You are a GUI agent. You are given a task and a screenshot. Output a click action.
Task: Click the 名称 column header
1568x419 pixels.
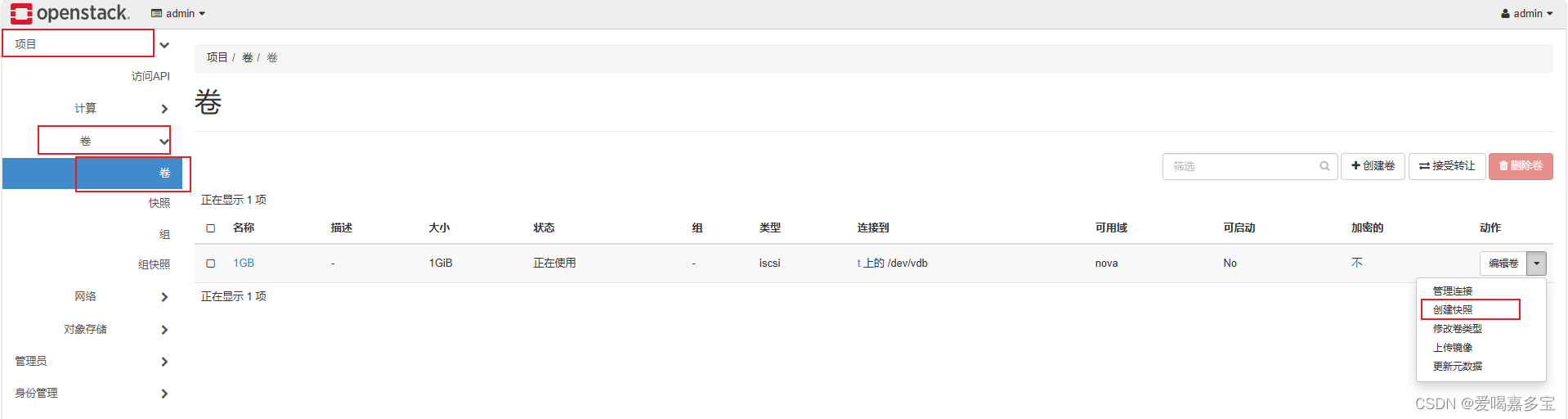click(x=244, y=228)
